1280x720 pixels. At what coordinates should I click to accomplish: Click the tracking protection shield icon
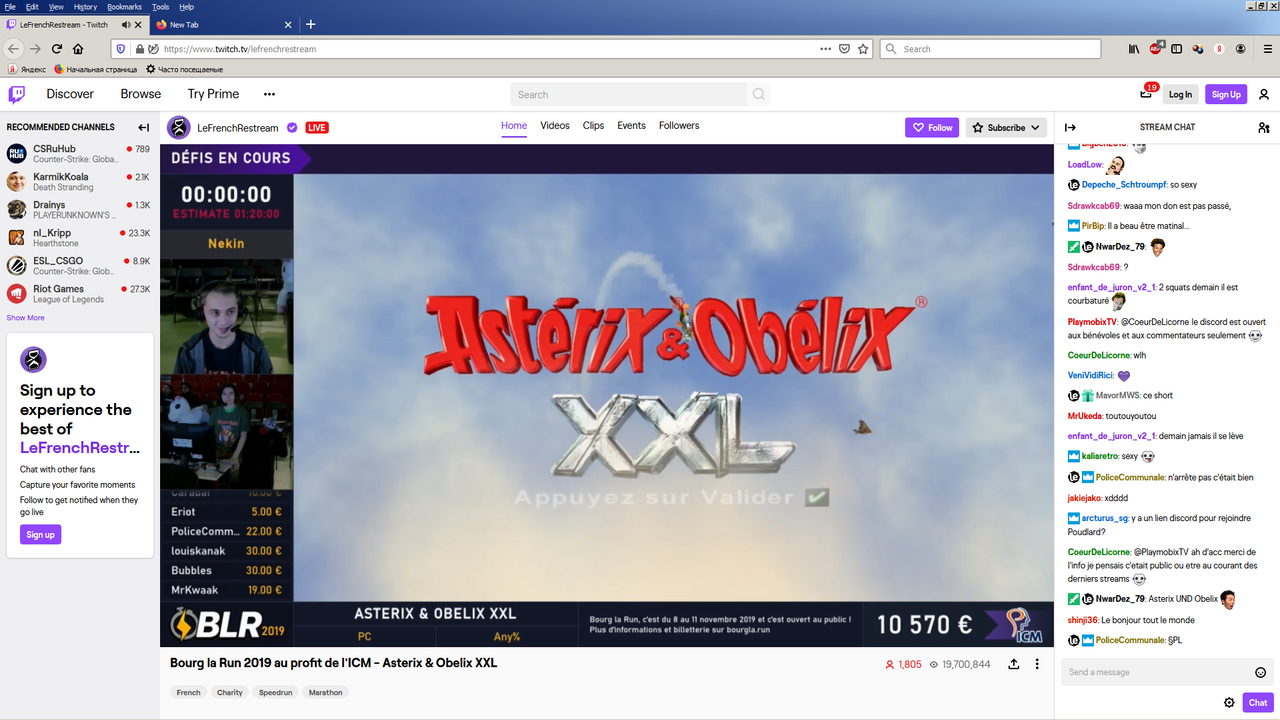pyautogui.click(x=121, y=48)
